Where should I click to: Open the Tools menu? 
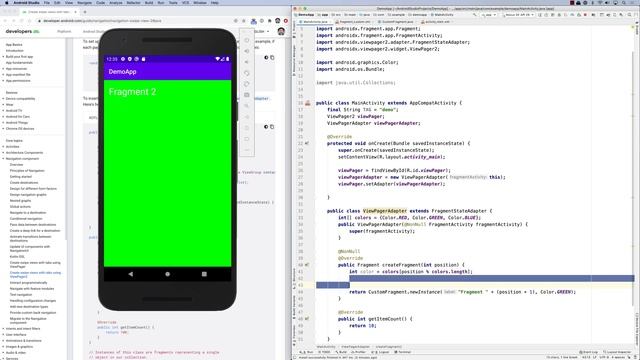click(173, 2)
